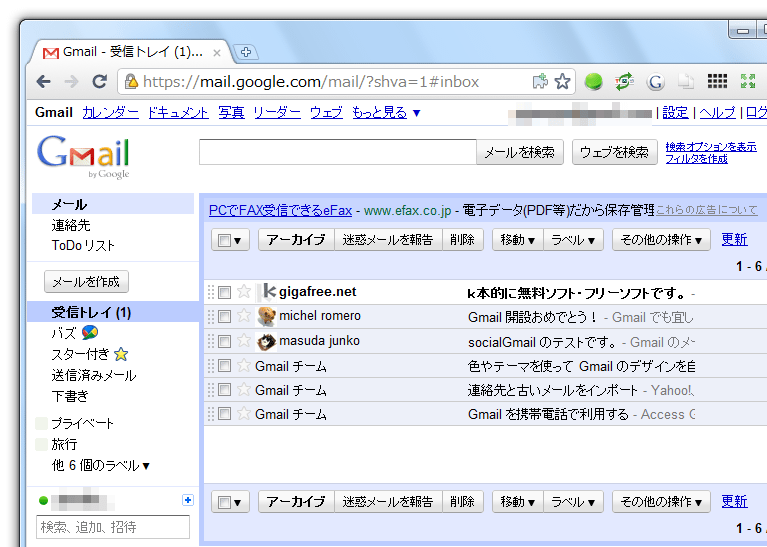Viewport: 767px width, 547px height.
Task: Open a new tab with plus button
Action: click(246, 52)
